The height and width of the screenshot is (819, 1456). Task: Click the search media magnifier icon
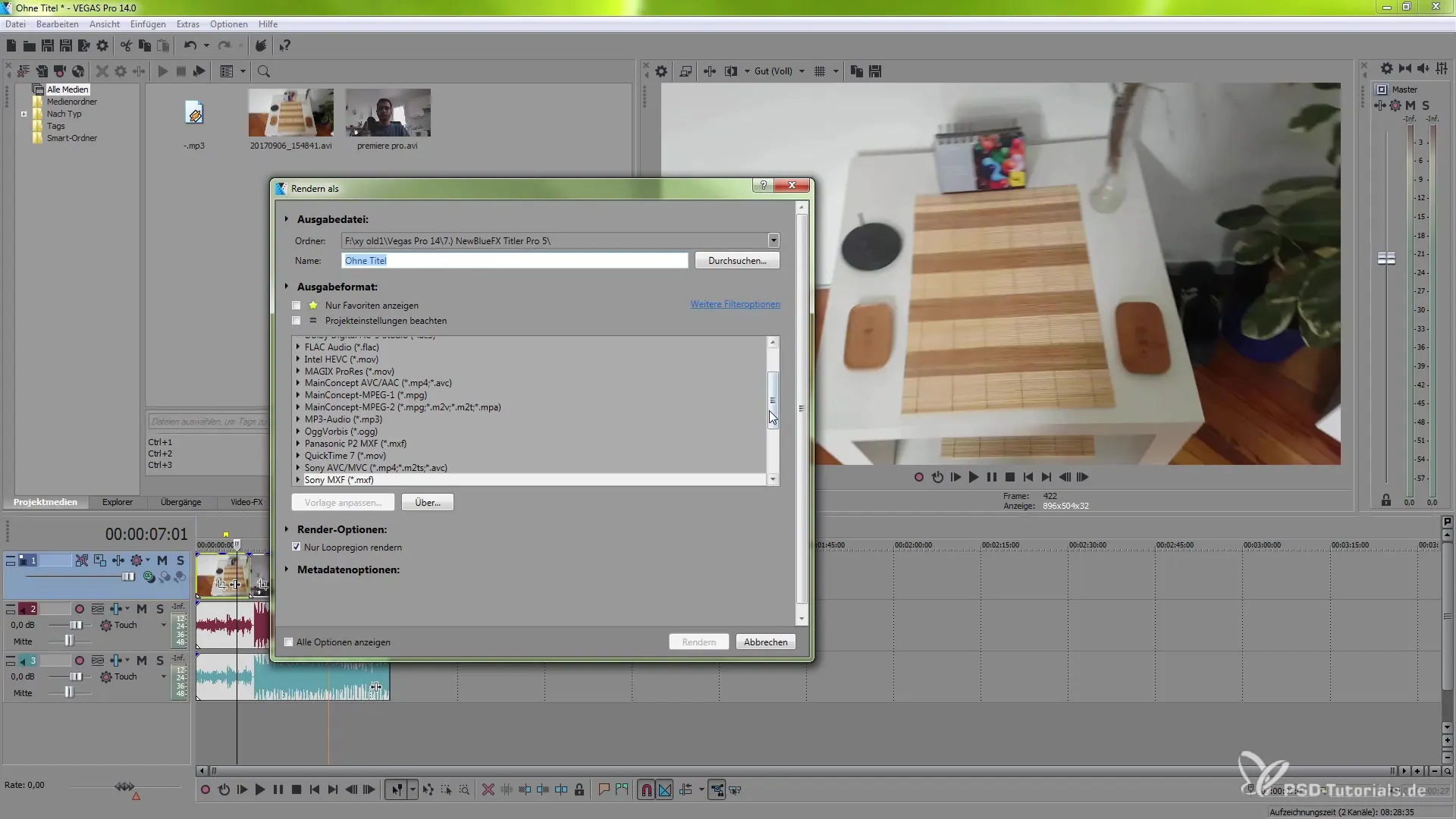(x=264, y=71)
